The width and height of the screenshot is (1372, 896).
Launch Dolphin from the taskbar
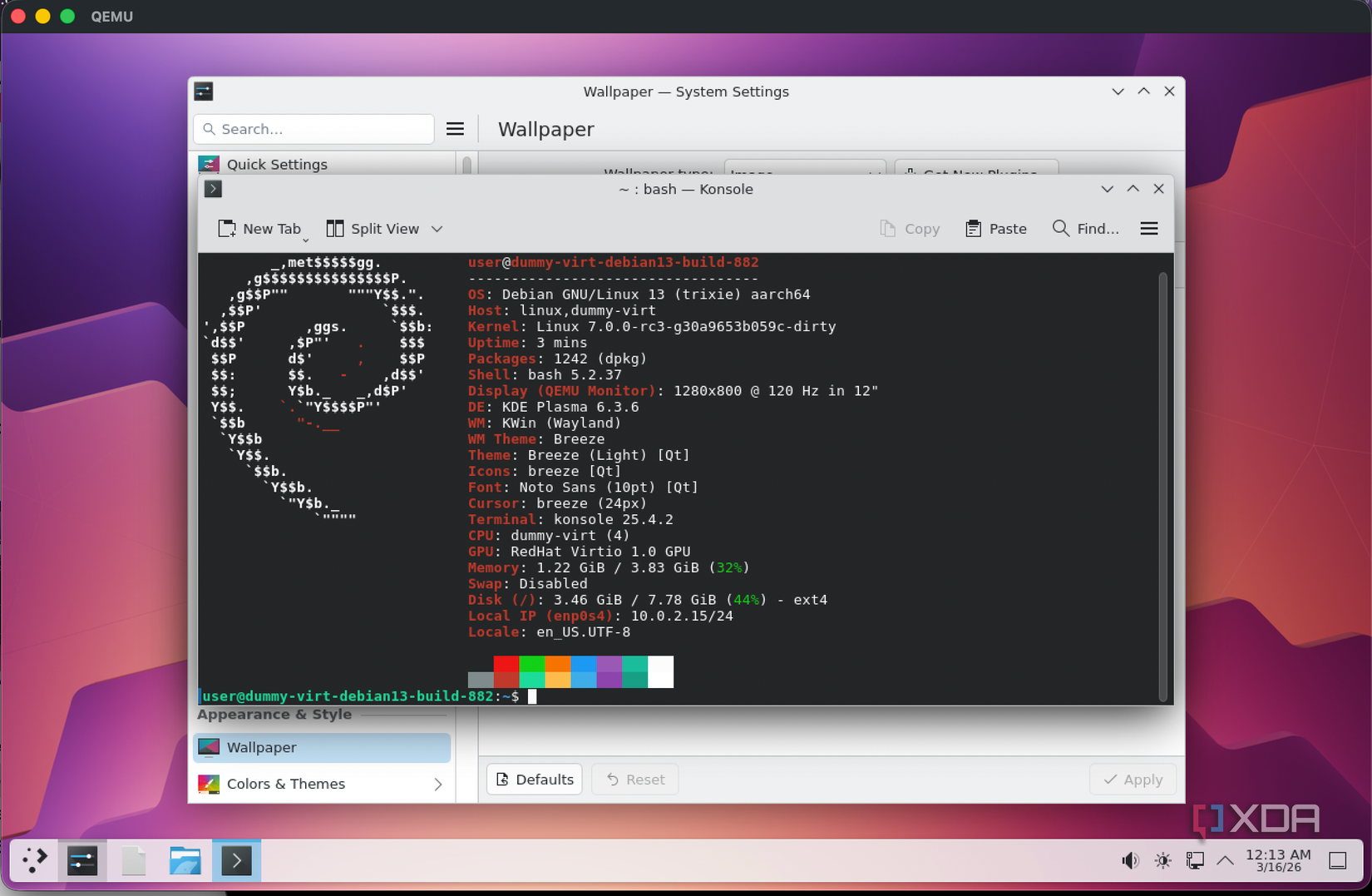(x=185, y=860)
